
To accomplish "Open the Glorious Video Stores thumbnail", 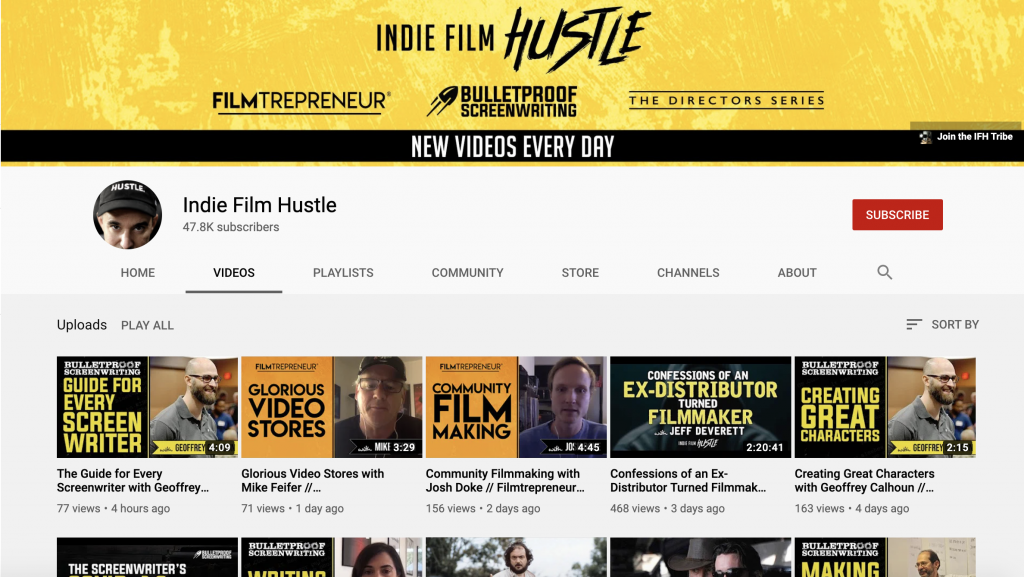I will [x=332, y=407].
